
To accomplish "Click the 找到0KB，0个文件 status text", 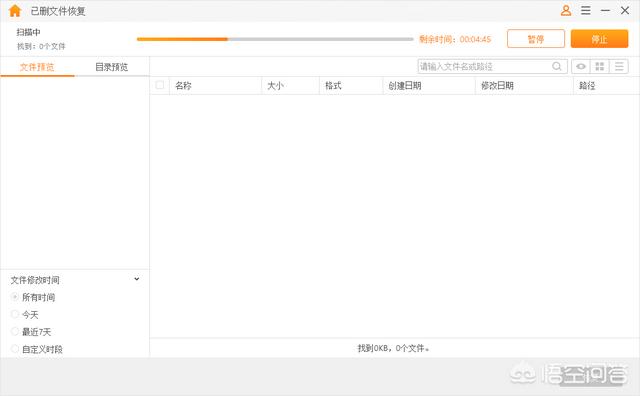I will (393, 348).
